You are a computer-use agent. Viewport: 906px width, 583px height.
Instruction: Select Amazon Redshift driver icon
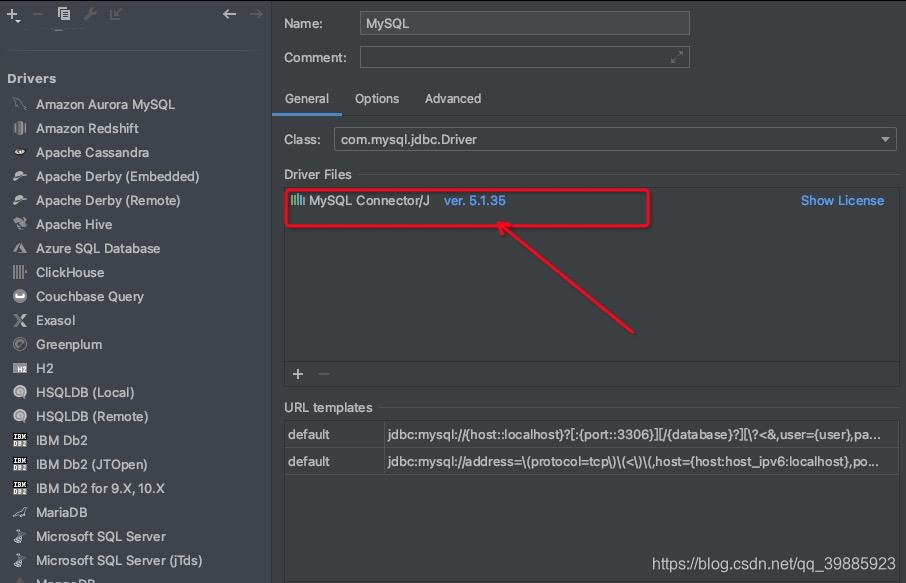click(x=20, y=128)
